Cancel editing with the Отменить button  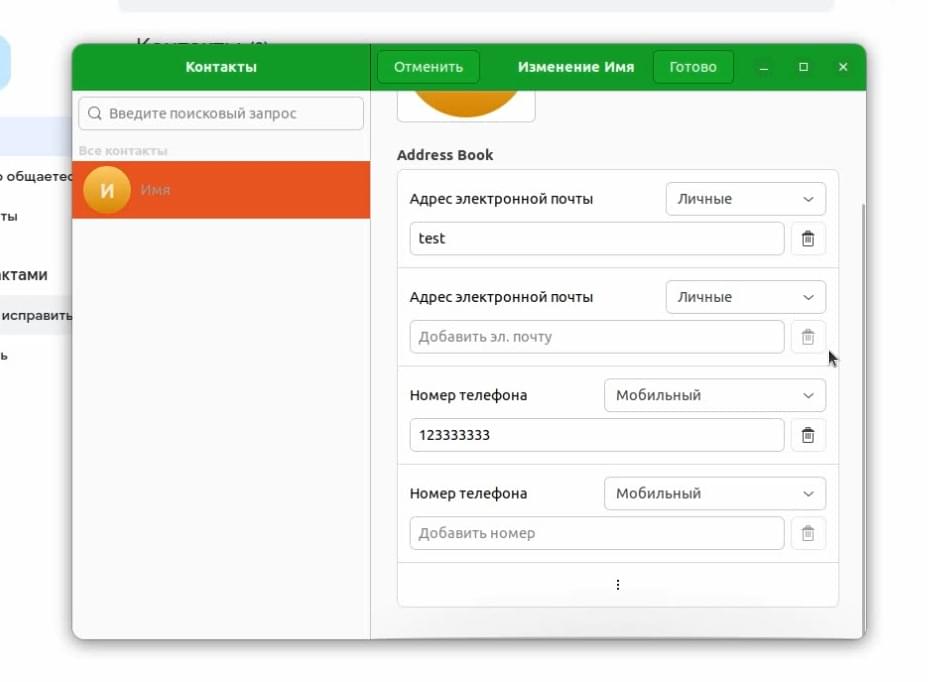(428, 67)
